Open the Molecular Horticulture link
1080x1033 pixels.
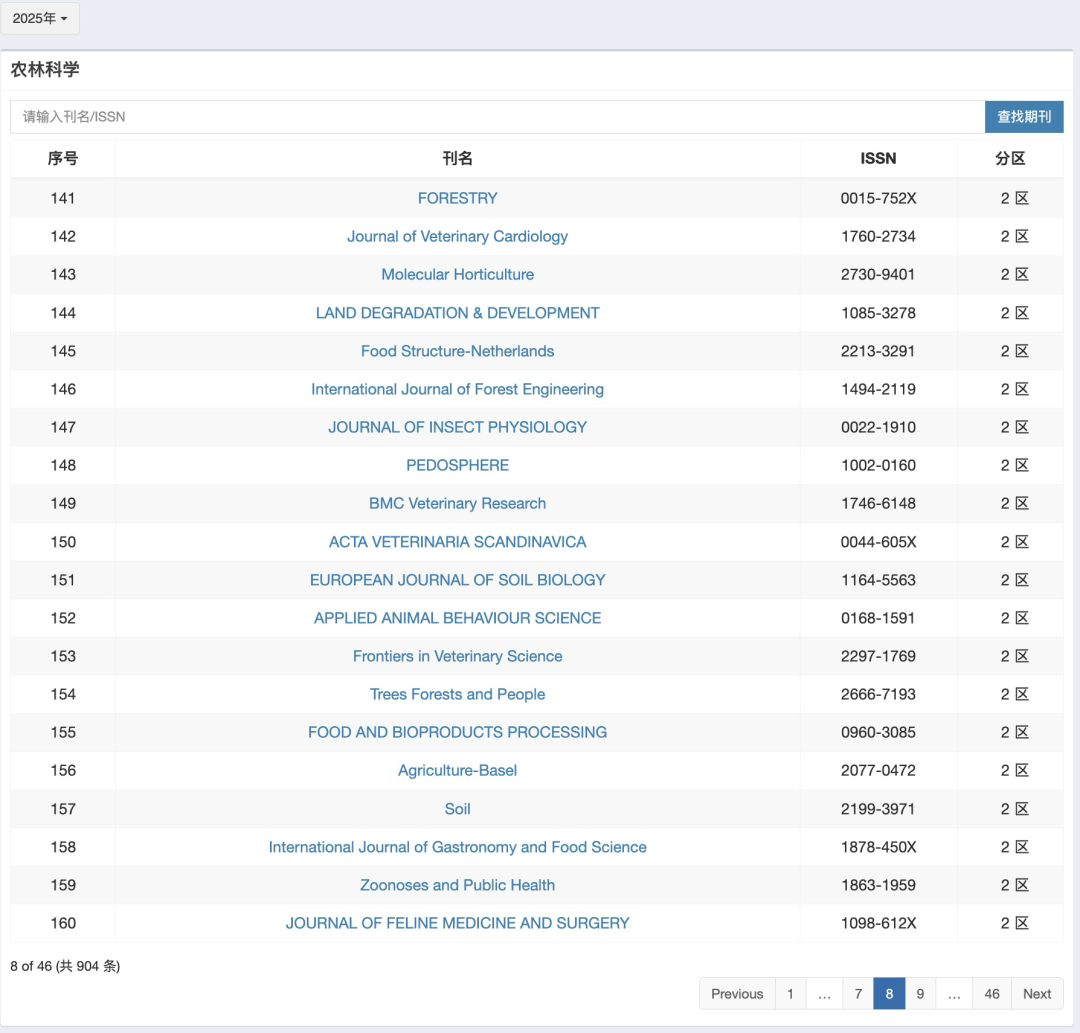(x=457, y=274)
